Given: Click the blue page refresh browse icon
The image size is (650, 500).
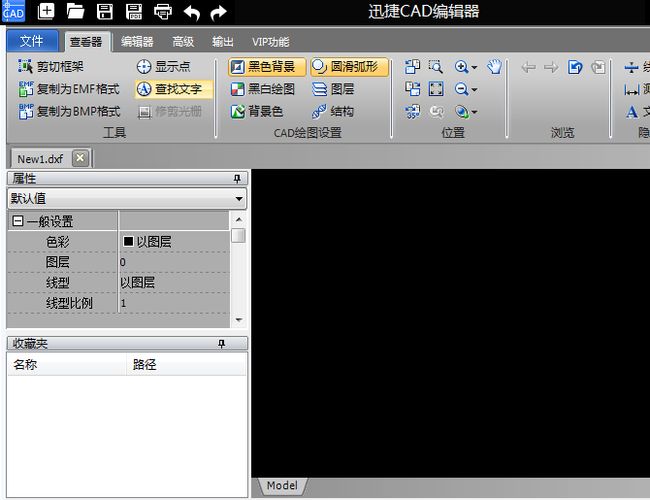Looking at the screenshot, I should click(x=575, y=67).
